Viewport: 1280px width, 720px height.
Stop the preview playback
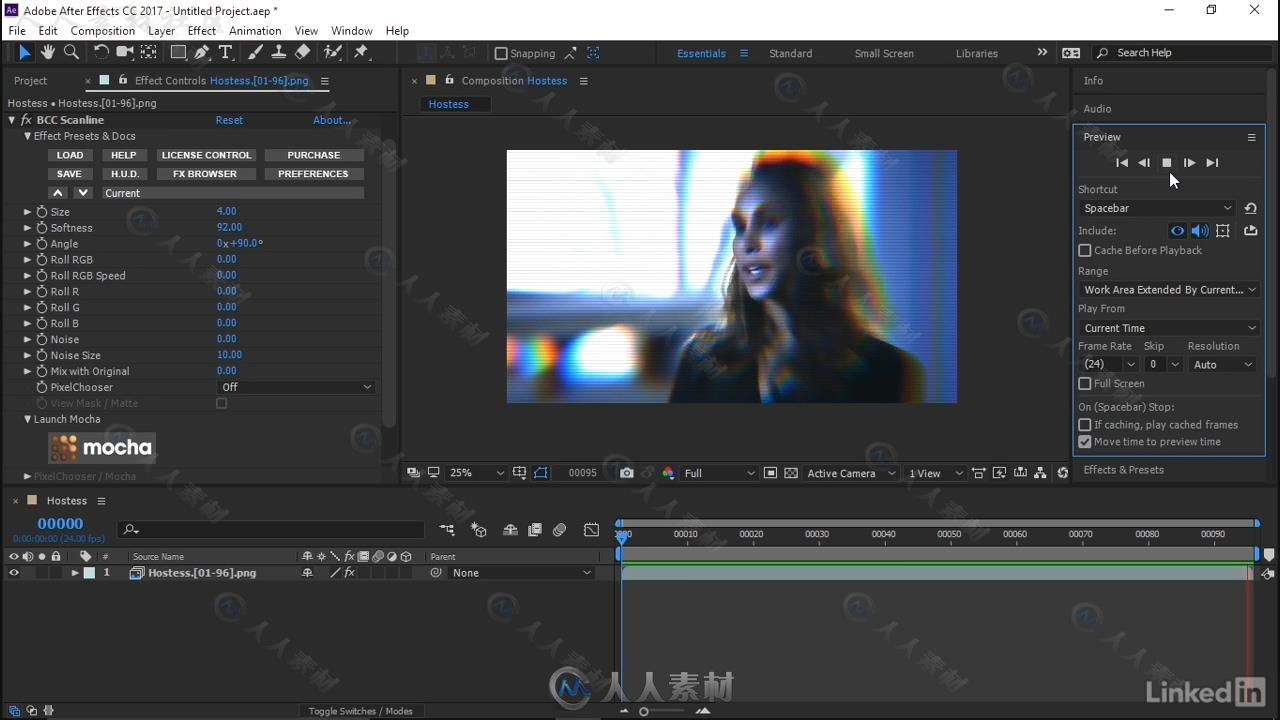[1166, 162]
